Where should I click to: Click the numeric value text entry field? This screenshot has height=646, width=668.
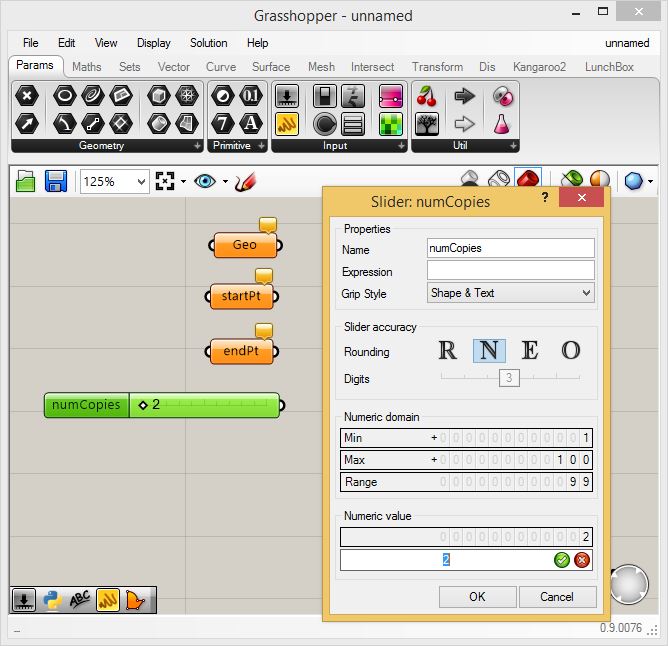(x=446, y=560)
